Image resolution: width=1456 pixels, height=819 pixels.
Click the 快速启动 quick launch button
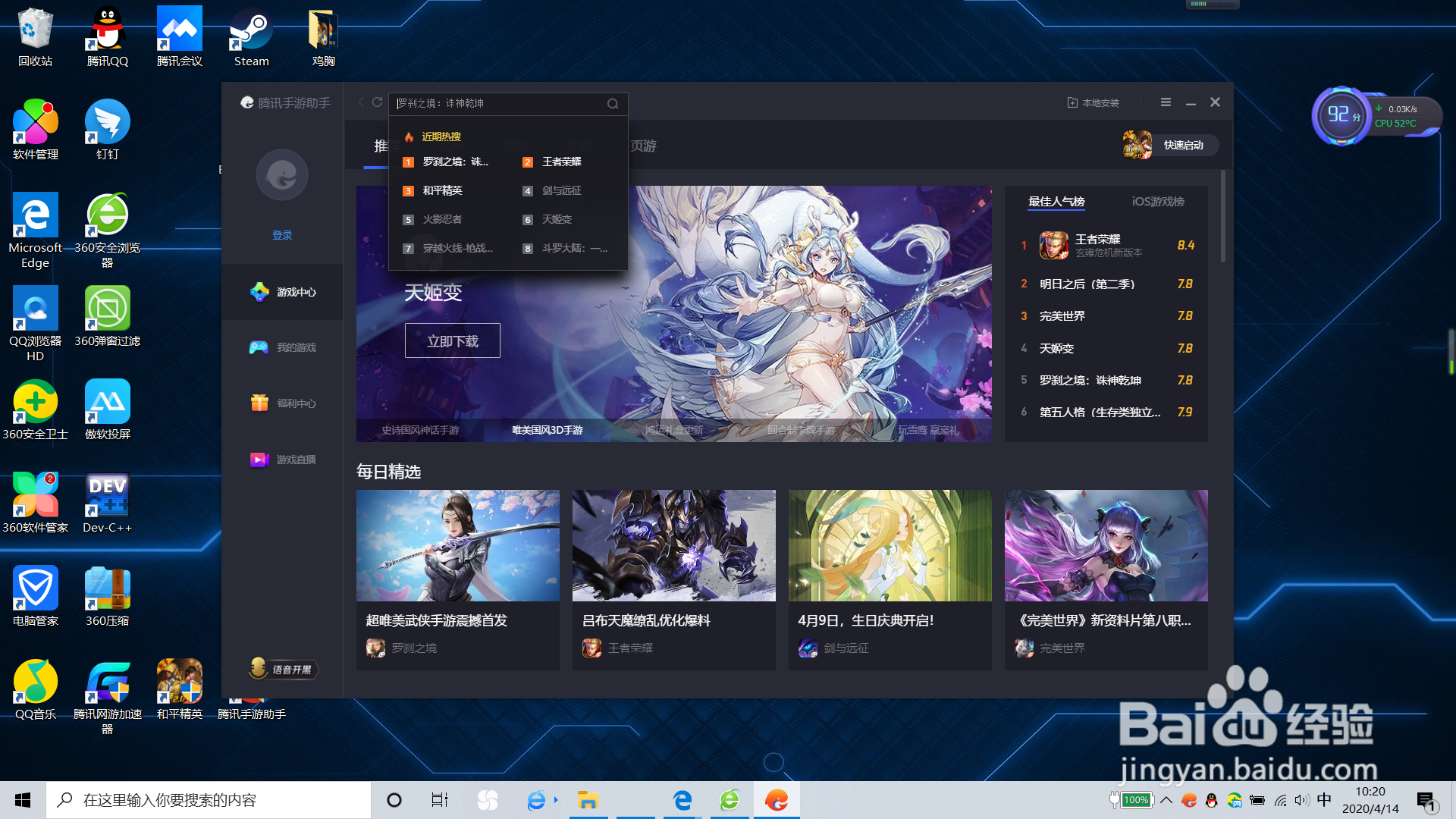click(1171, 145)
